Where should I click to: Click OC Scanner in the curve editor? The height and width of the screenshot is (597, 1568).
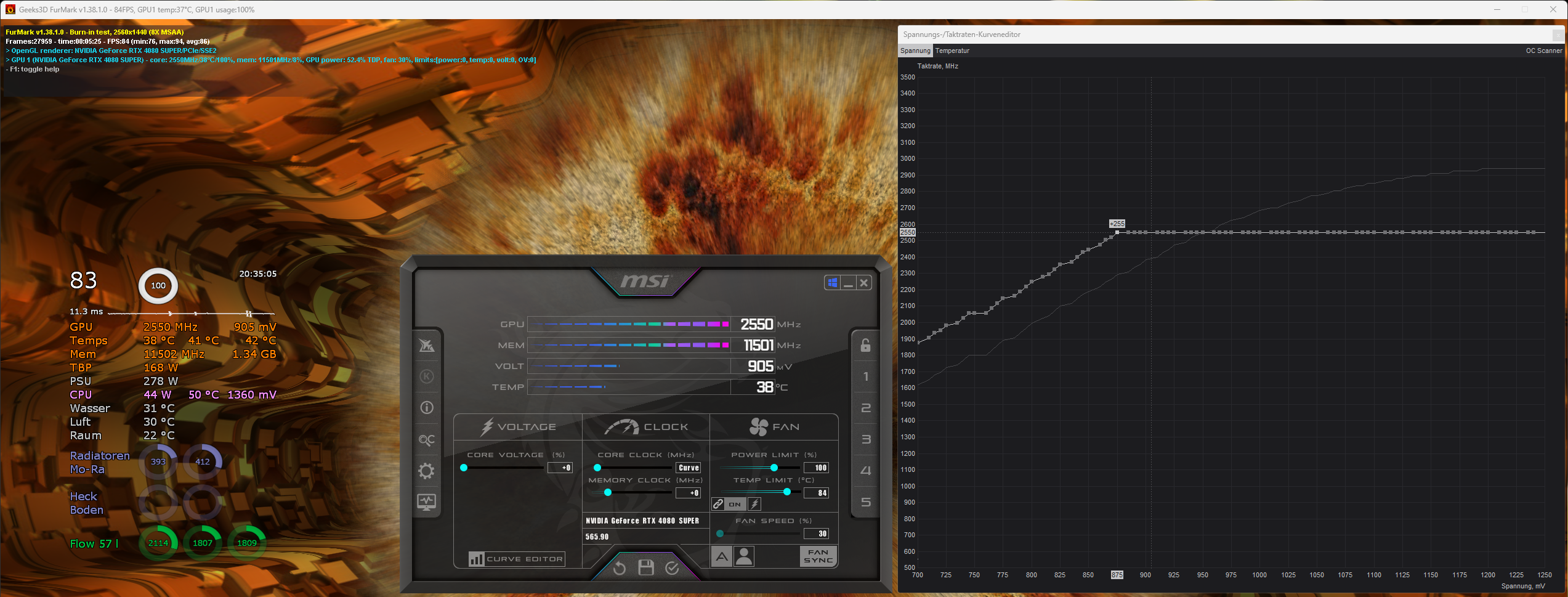[1544, 51]
